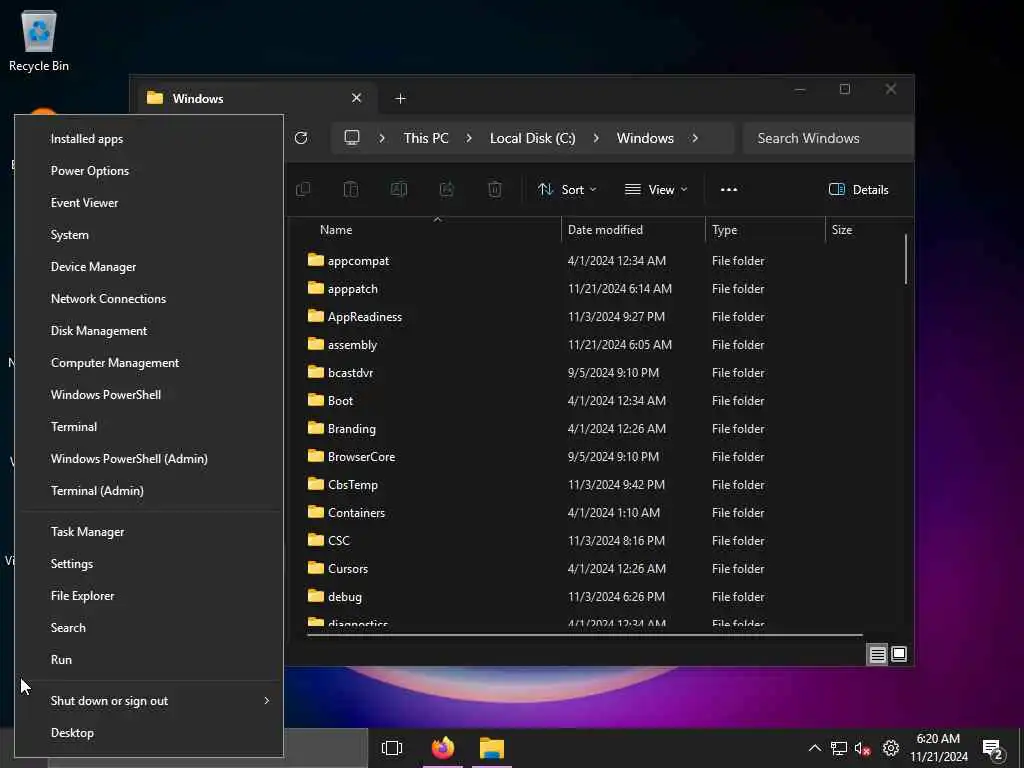Click the This PC monitor icon in address bar

(352, 138)
